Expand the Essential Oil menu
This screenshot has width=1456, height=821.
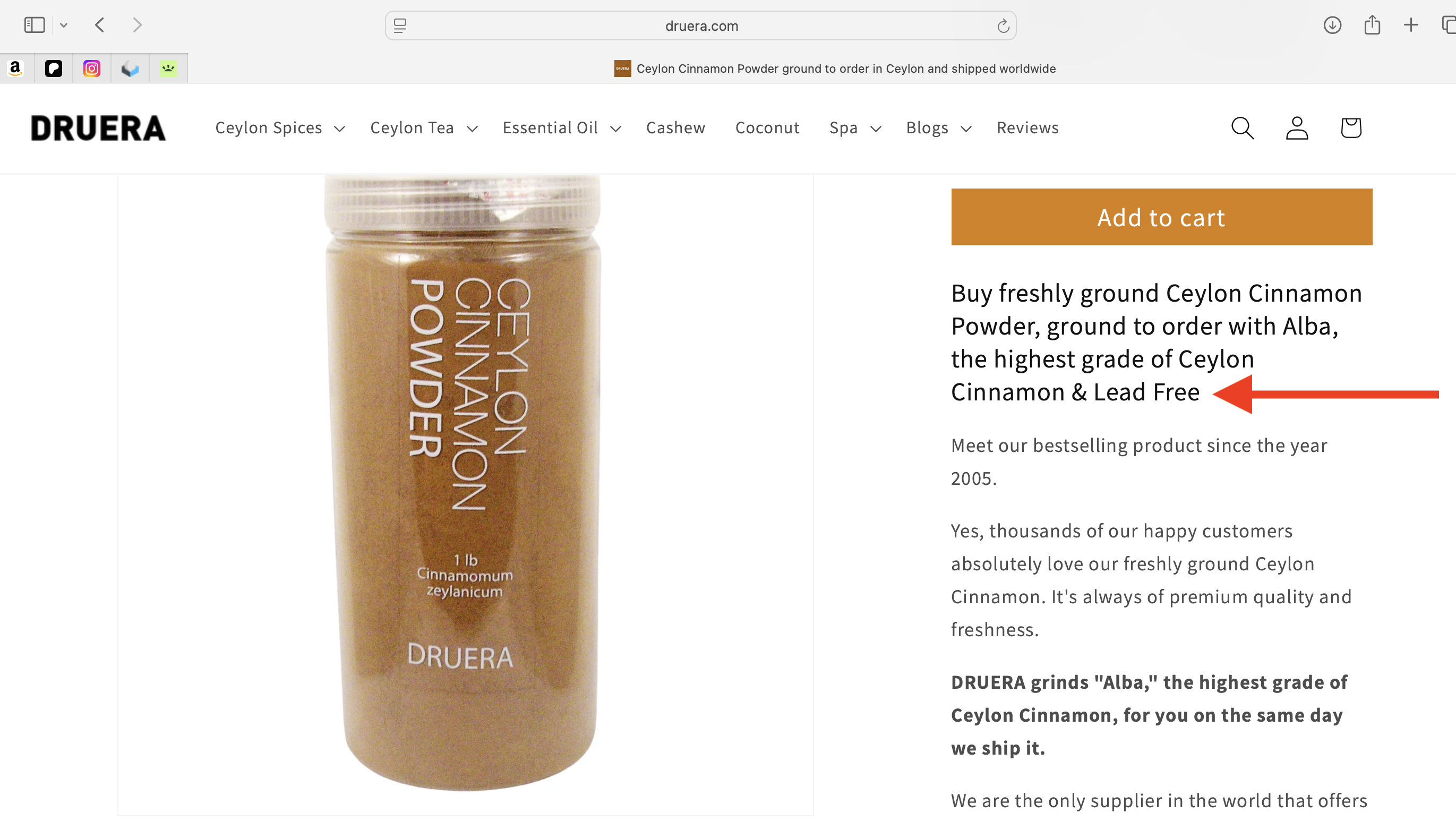pos(562,128)
